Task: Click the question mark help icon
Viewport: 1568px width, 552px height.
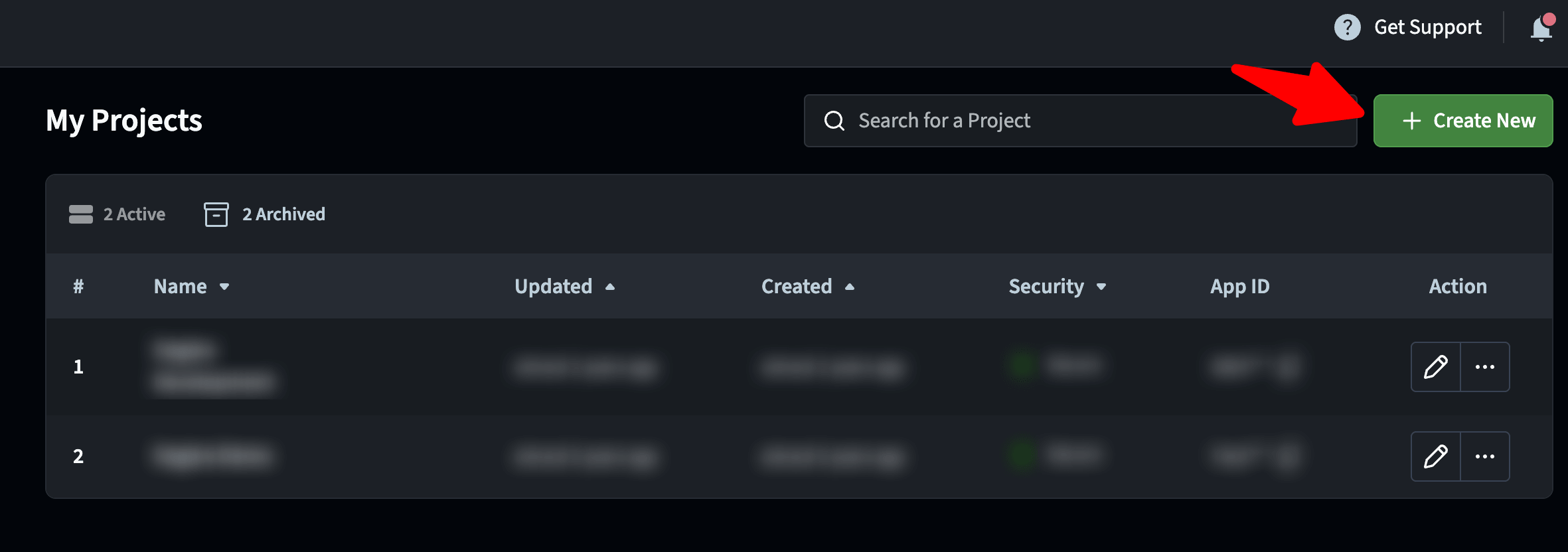Action: (1347, 27)
